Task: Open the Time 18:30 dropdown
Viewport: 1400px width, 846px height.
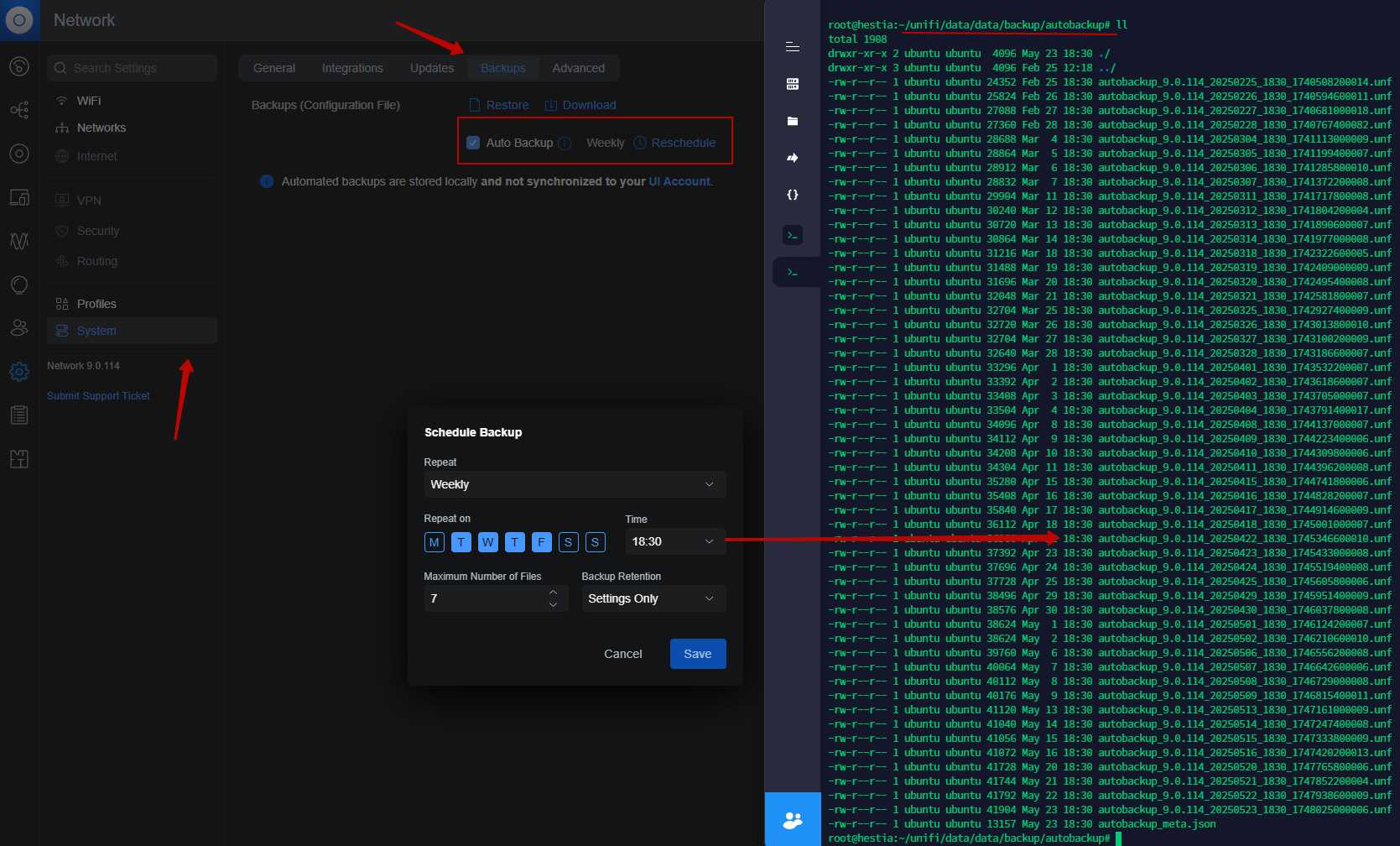Action: pyautogui.click(x=675, y=541)
